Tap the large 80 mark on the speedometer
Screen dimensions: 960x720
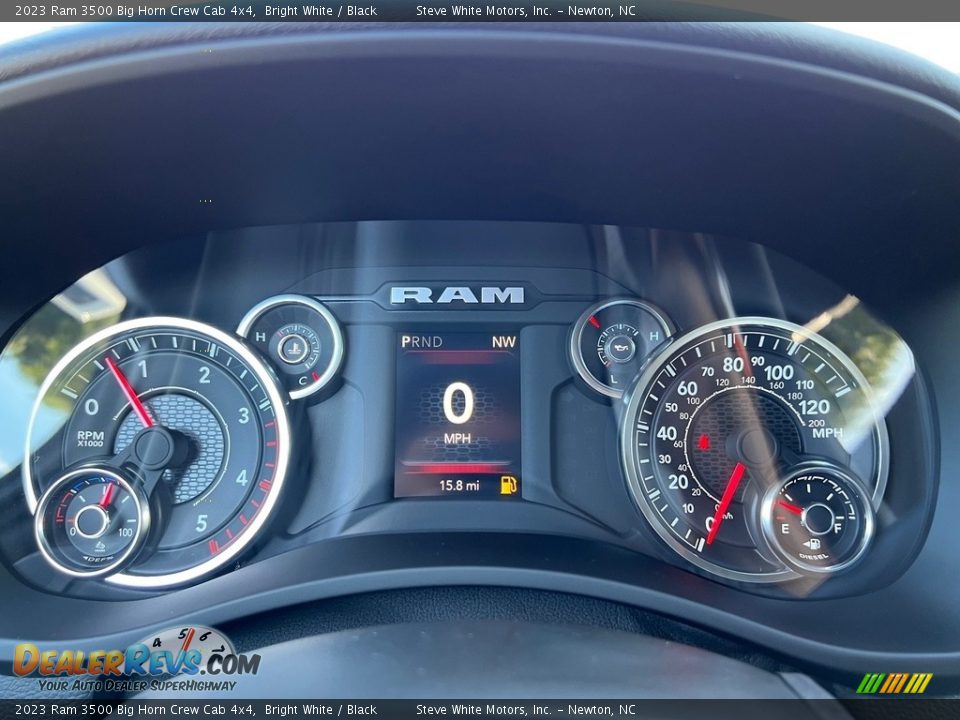coord(733,365)
